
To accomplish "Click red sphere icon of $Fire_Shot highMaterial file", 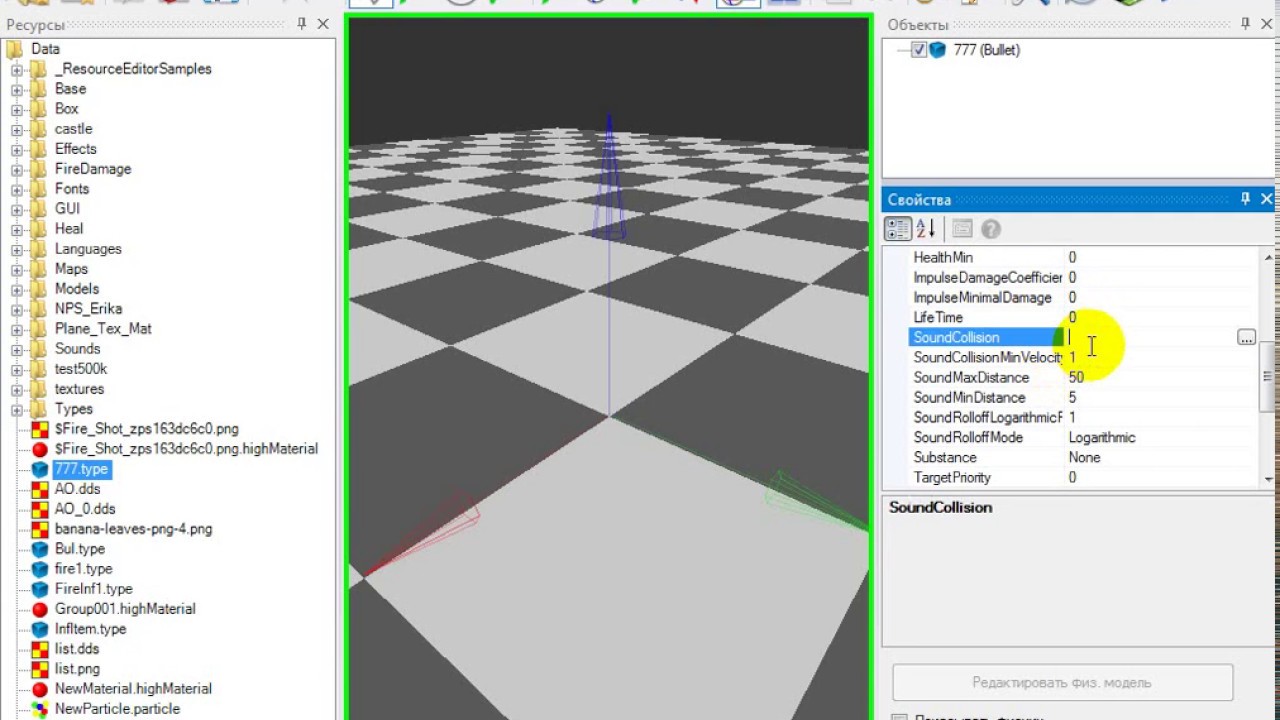I will [x=40, y=449].
